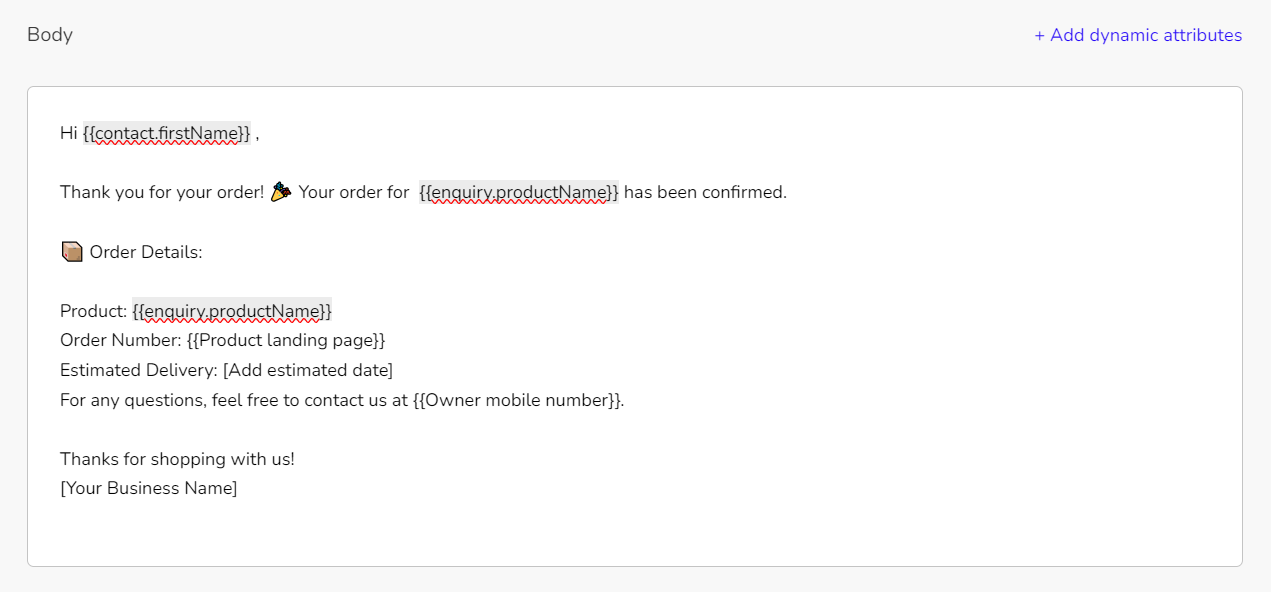
Task: Place cursor at Thanks for shopping line
Action: point(177,460)
